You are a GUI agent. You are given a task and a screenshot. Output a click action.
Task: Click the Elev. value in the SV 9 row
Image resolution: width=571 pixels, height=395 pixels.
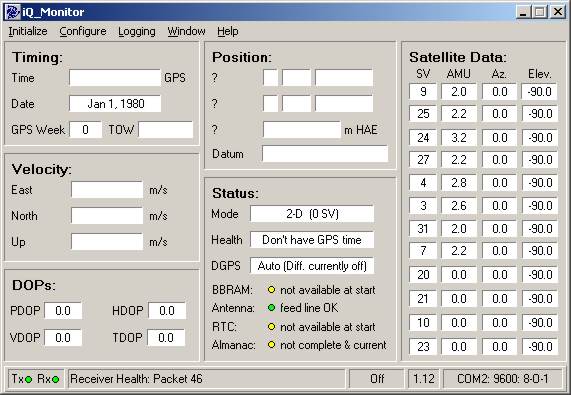(539, 91)
